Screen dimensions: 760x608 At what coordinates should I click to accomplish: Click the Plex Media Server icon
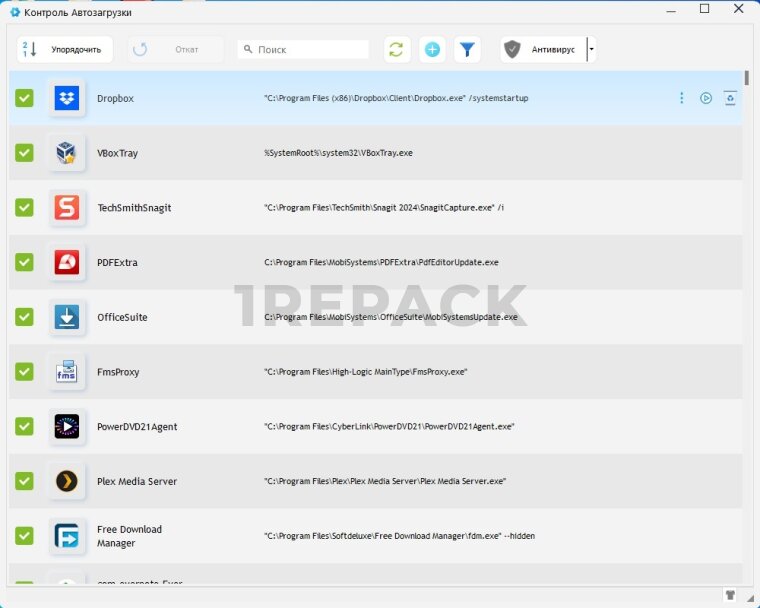[x=67, y=481]
